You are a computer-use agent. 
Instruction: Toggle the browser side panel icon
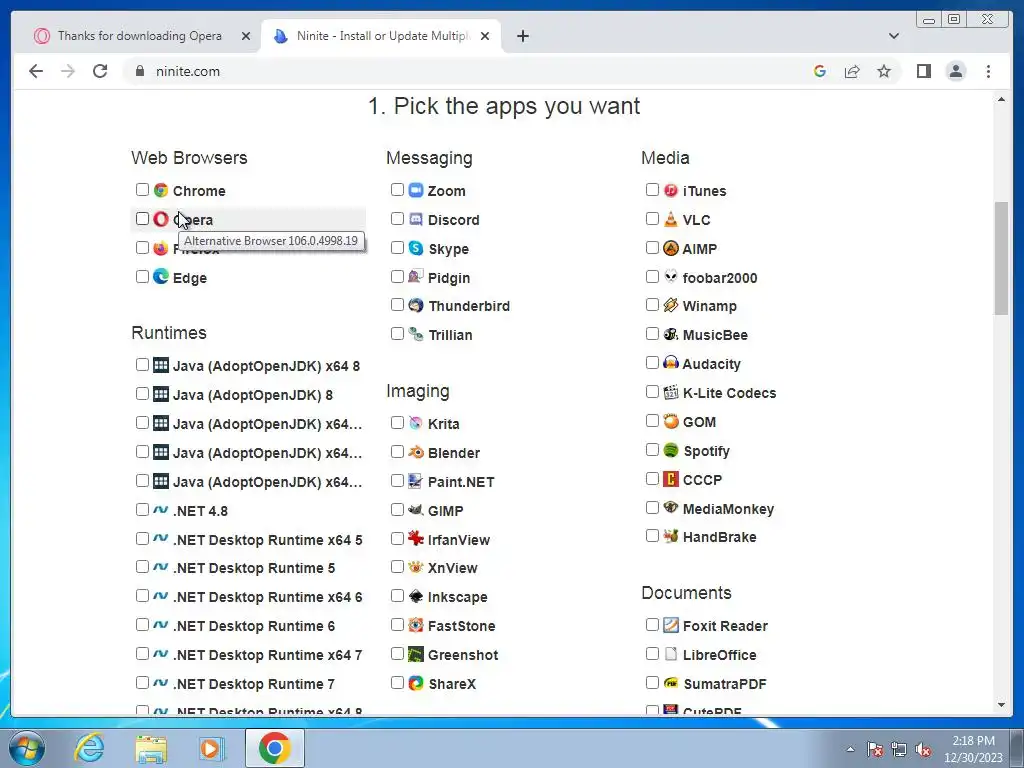click(x=923, y=71)
